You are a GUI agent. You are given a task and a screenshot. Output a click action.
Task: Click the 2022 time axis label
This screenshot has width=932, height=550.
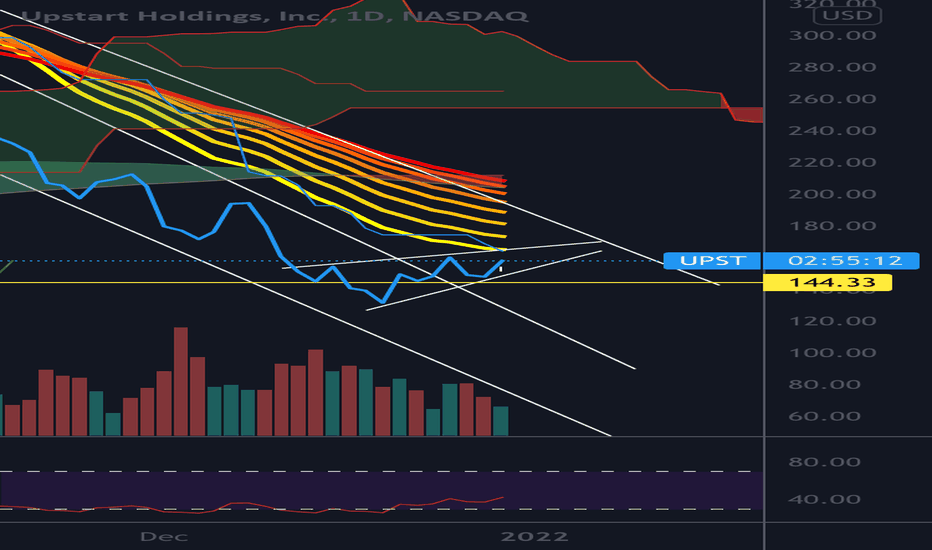pos(534,537)
